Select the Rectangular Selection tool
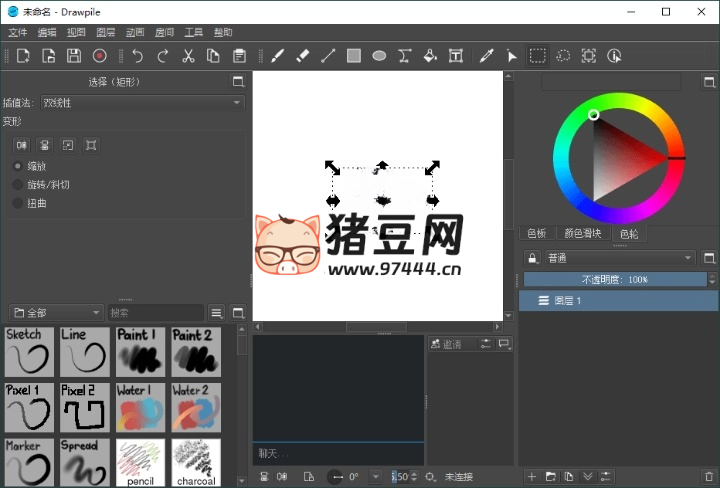This screenshot has width=720, height=488. tap(537, 56)
